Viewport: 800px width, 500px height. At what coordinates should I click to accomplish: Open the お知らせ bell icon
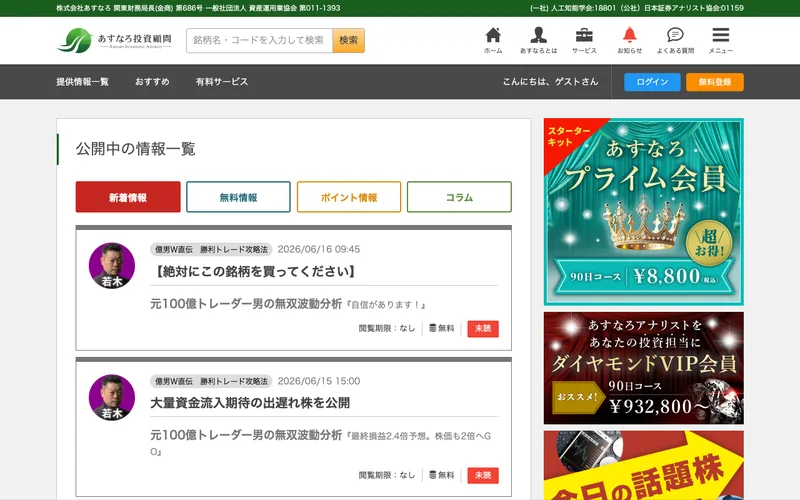[630, 40]
